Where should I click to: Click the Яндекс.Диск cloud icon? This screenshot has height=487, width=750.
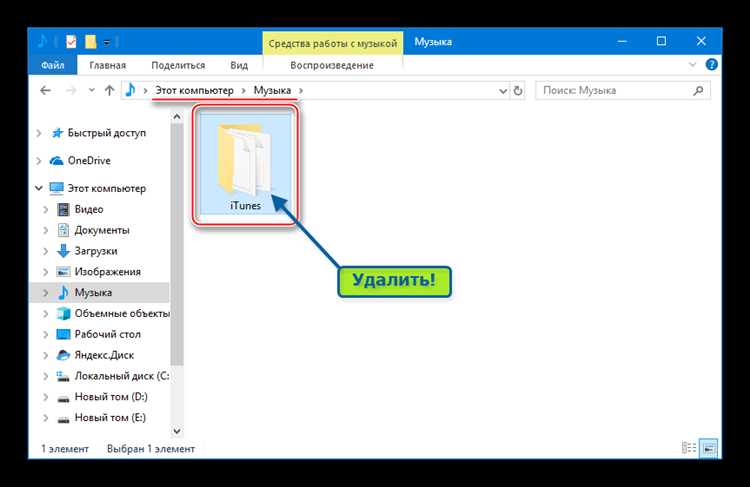63,355
